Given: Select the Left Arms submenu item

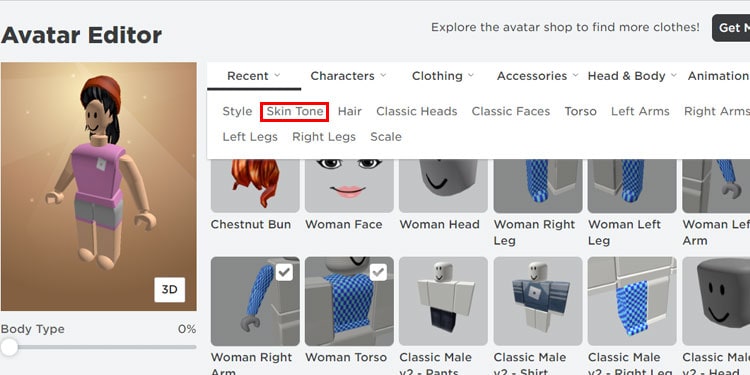Looking at the screenshot, I should [x=640, y=111].
